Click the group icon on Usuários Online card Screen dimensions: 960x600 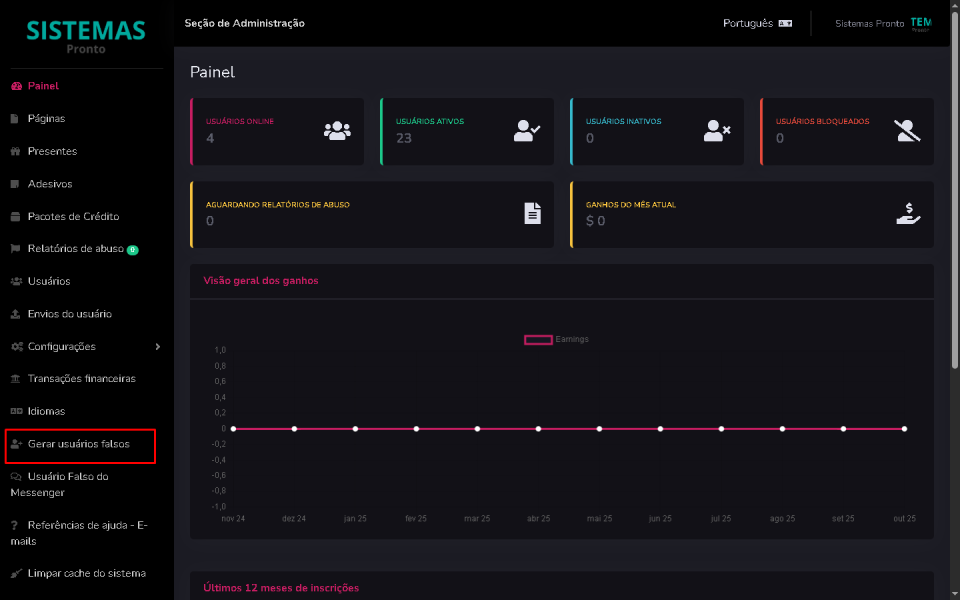tap(336, 130)
